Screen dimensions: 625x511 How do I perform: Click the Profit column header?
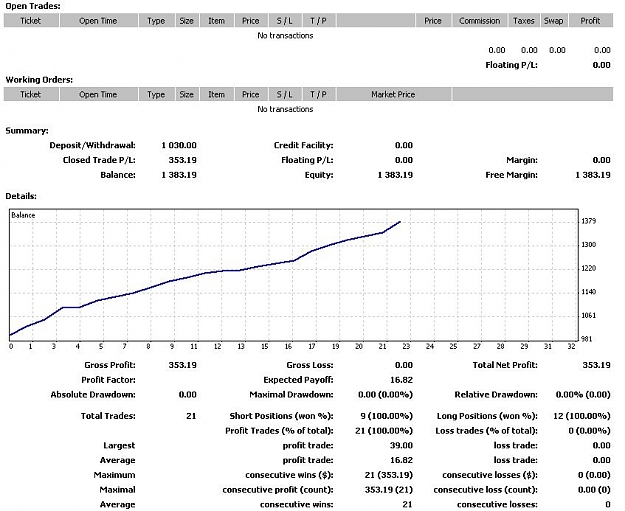point(591,21)
